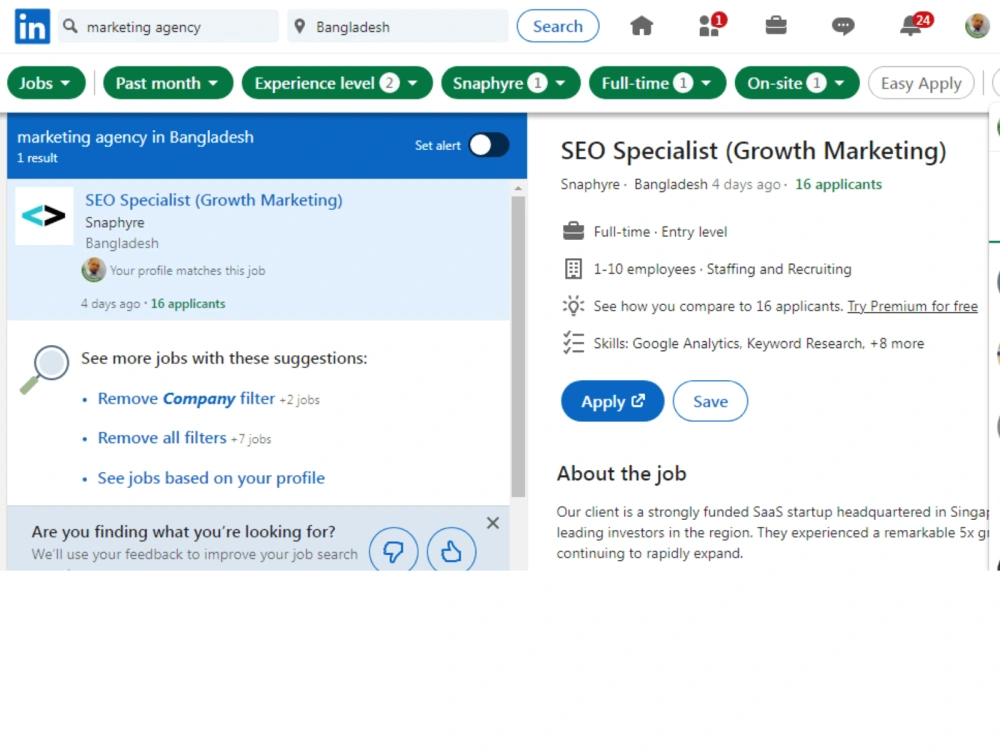Open profile avatar menu in header
1000x750 pixels.
[x=977, y=26]
